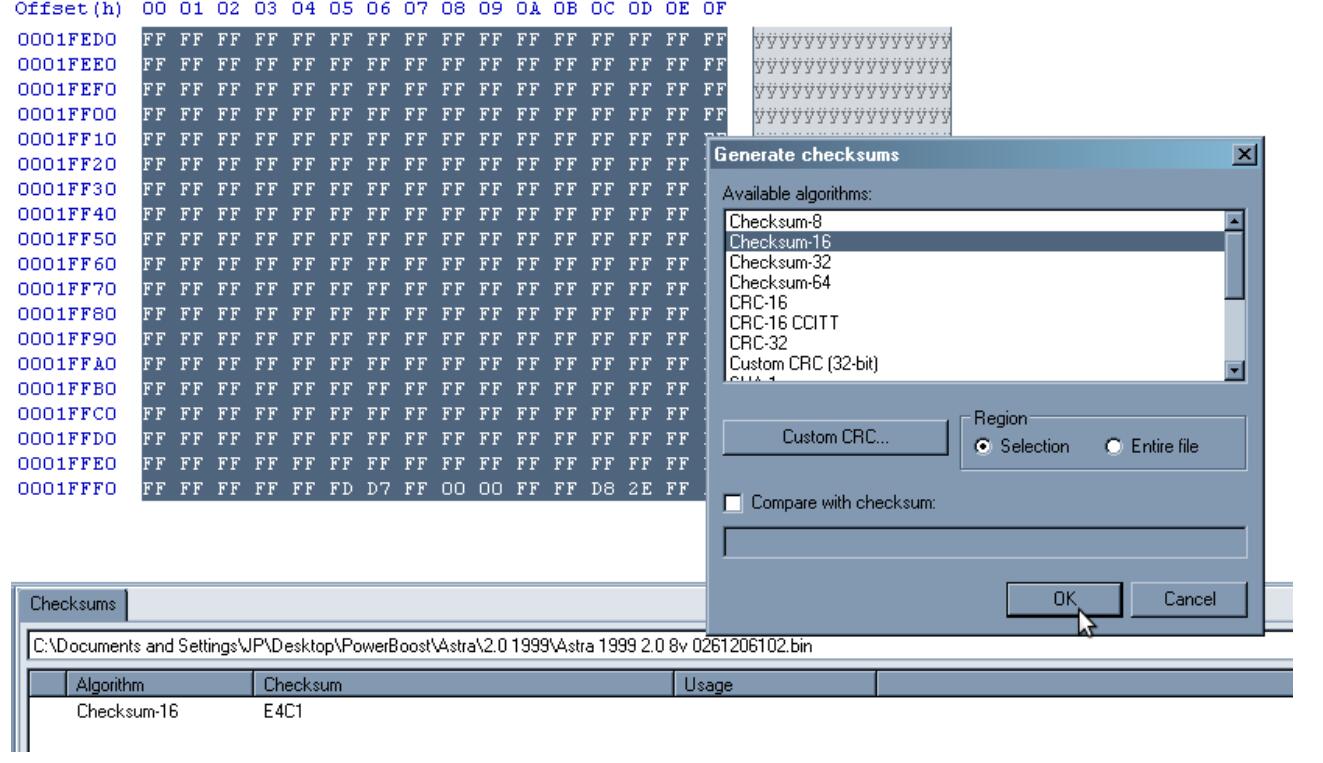Close the Generate checksums dialog
Viewport: 1323px width, 763px height.
click(1242, 155)
